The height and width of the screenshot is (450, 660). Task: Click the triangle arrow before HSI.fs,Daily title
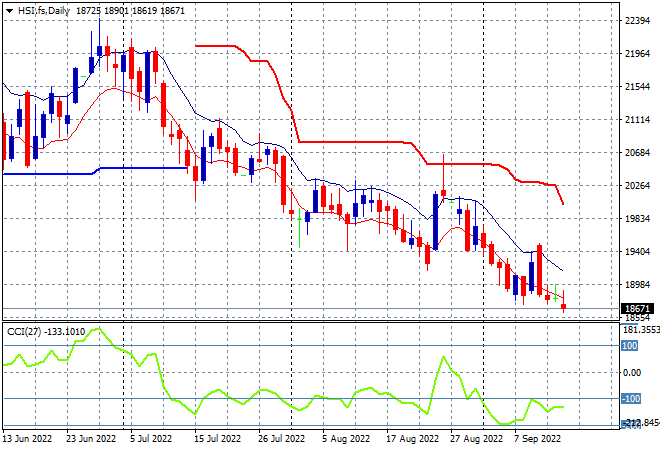tap(9, 8)
